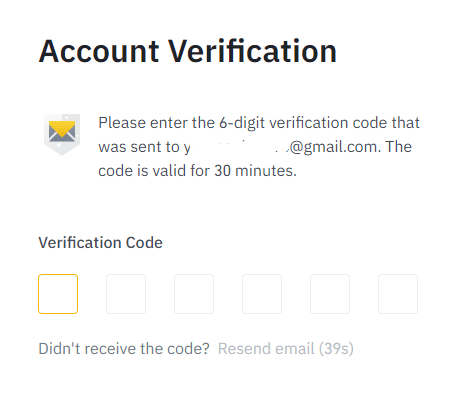Click the (39s) resend countdown timer
456x416 pixels.
click(x=336, y=349)
